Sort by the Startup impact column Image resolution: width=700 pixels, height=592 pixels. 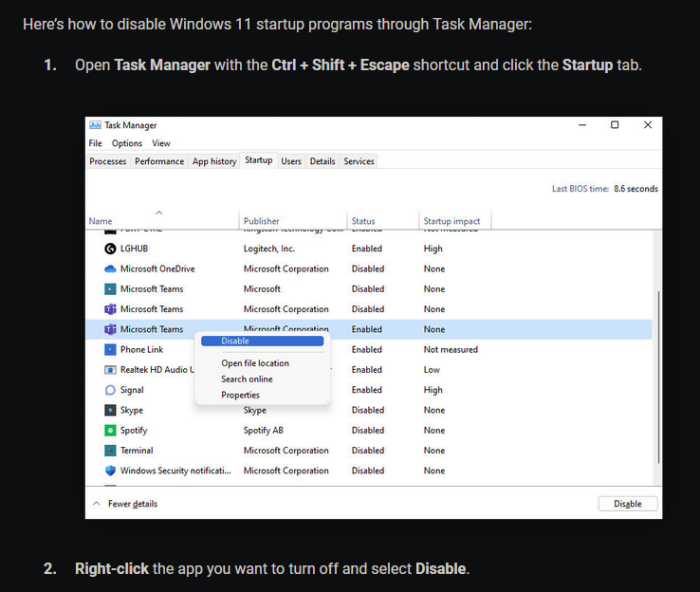click(451, 221)
